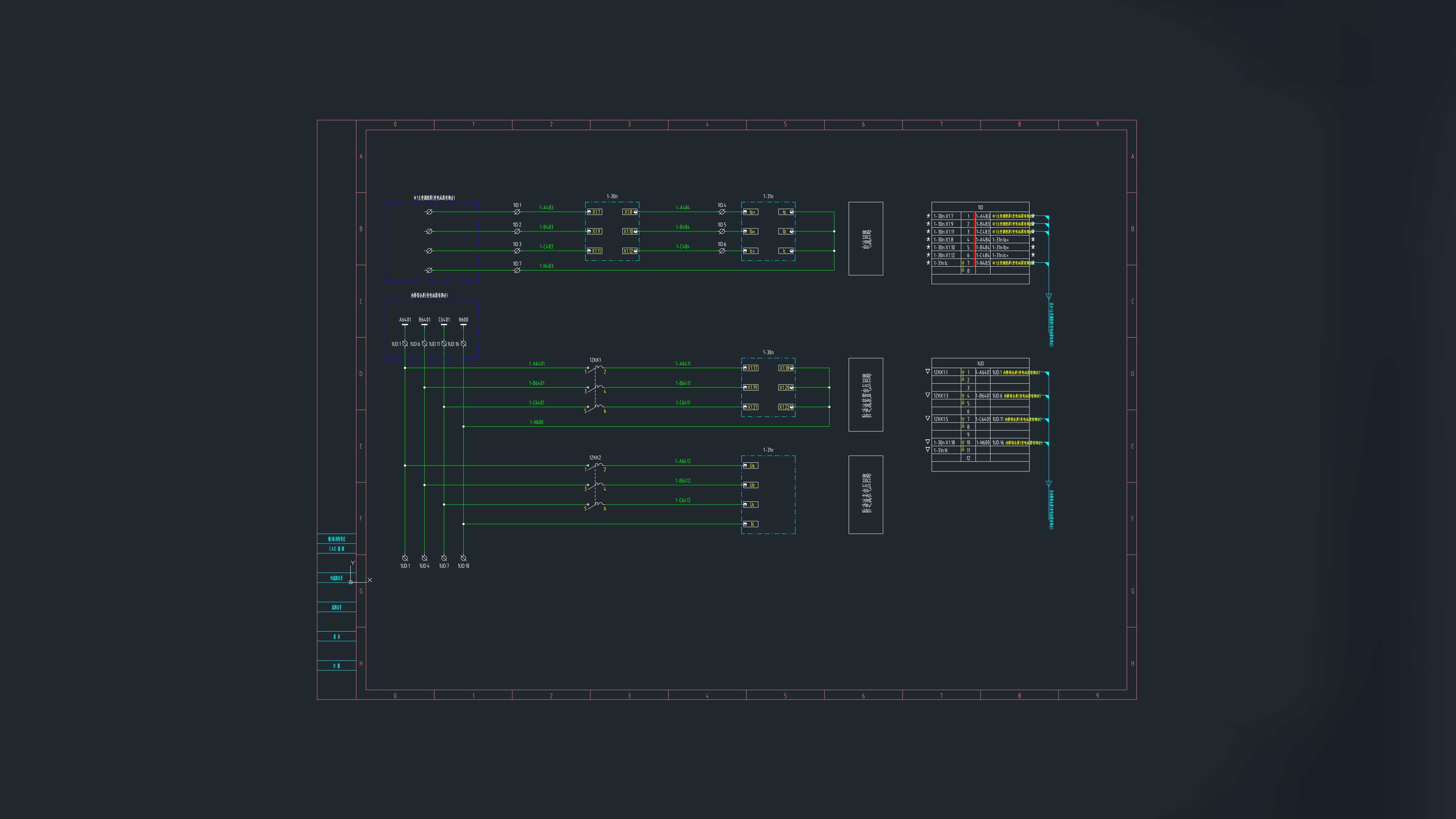Select the yellow X1.10 terminal box
This screenshot has height=819, width=1456.
630,231
